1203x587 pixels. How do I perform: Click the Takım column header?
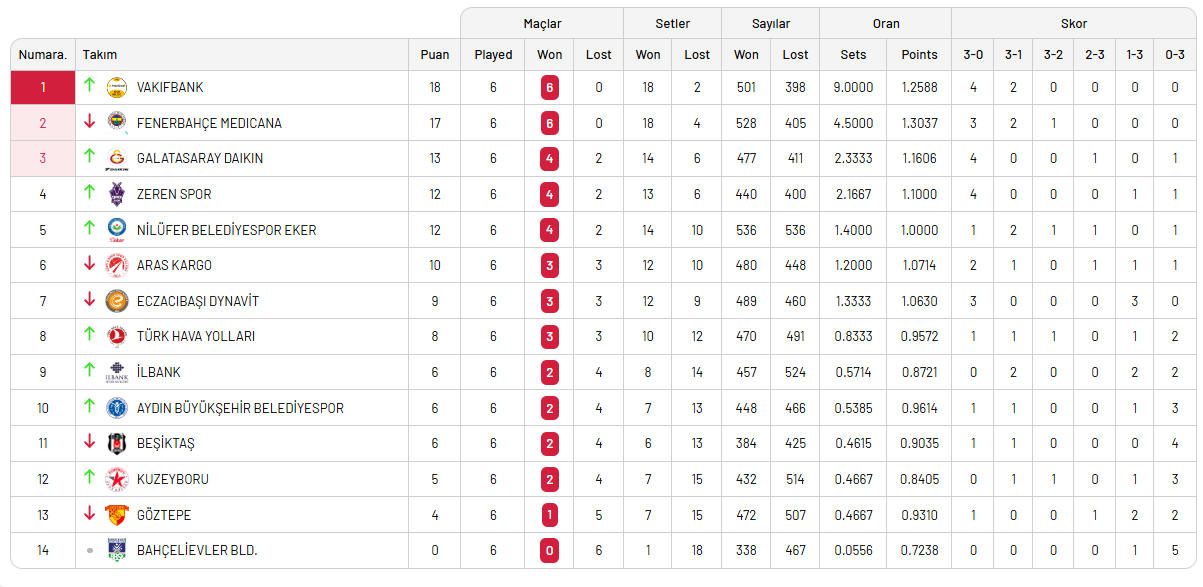[x=100, y=55]
